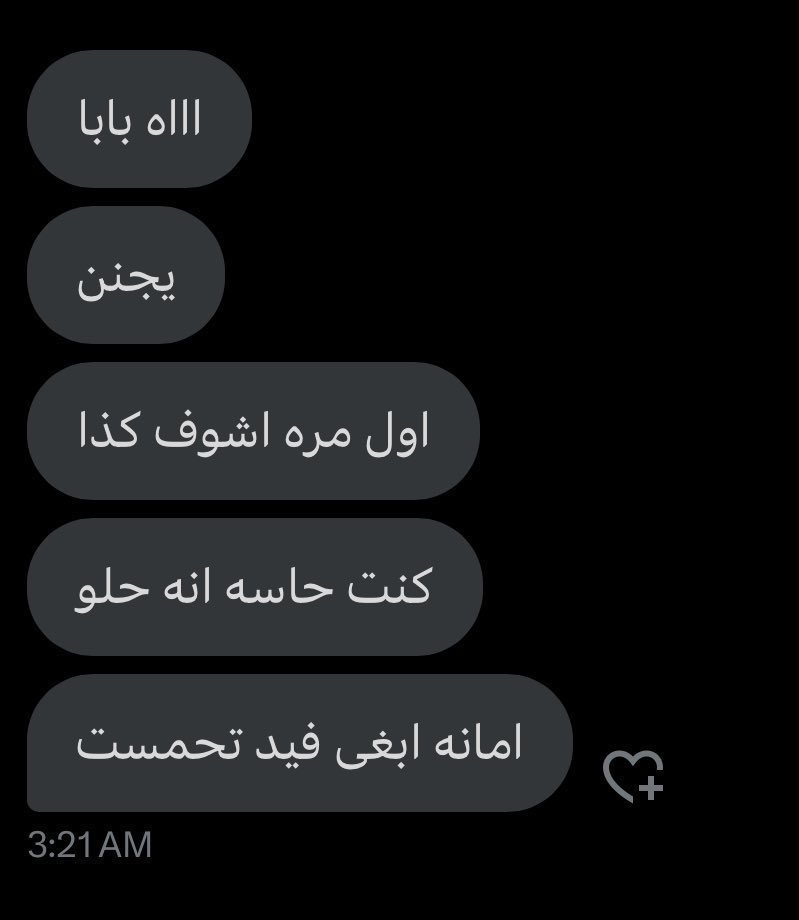Click the word 'بابا' in first message

click(x=106, y=121)
